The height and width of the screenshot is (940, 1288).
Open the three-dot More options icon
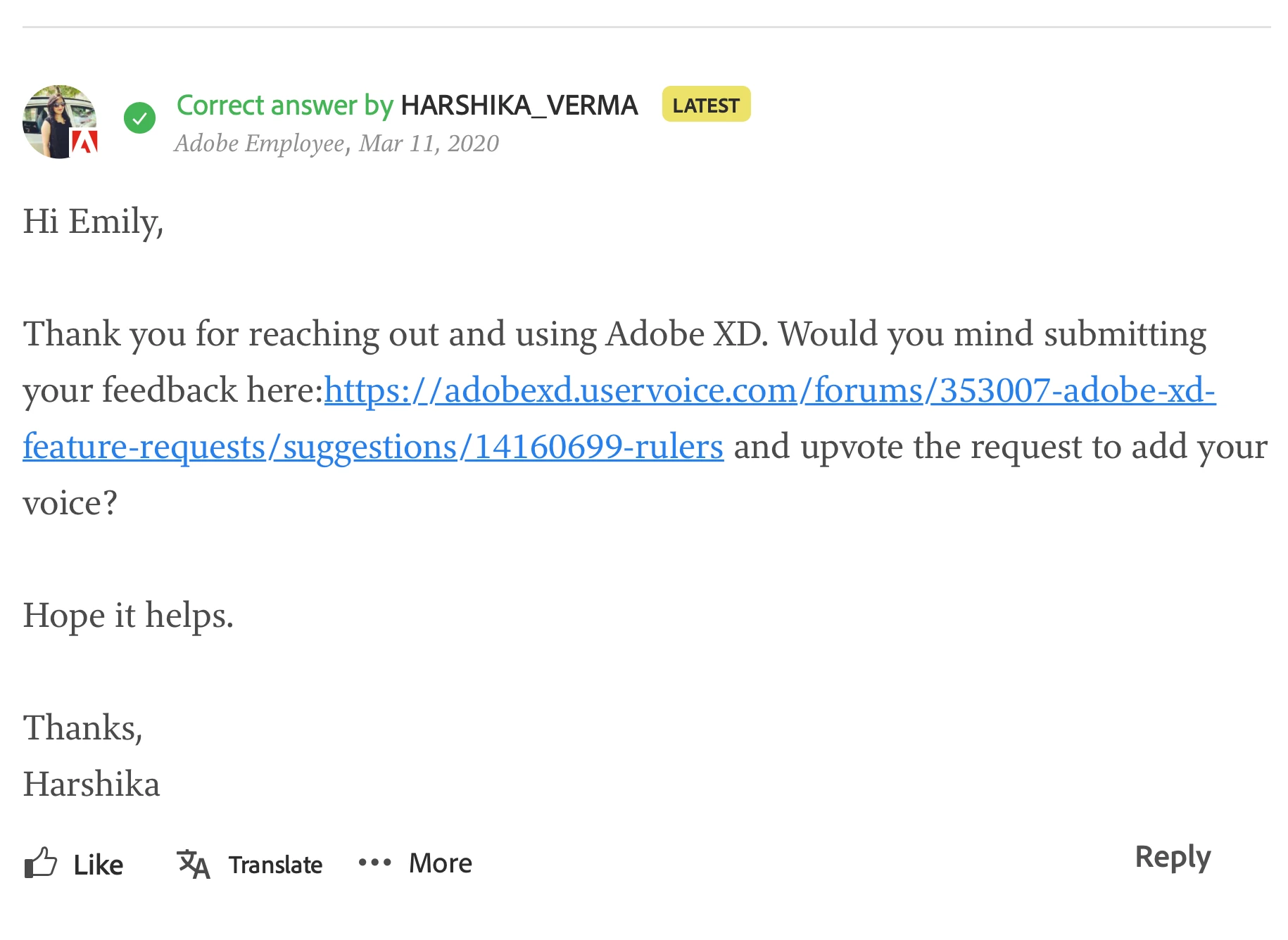click(x=374, y=863)
